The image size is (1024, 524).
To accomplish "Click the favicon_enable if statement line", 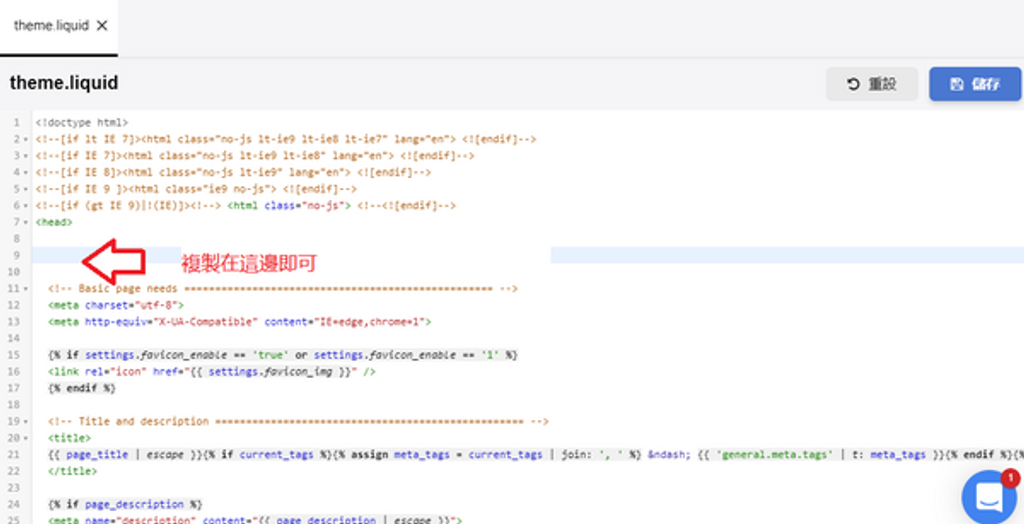I will tap(283, 355).
